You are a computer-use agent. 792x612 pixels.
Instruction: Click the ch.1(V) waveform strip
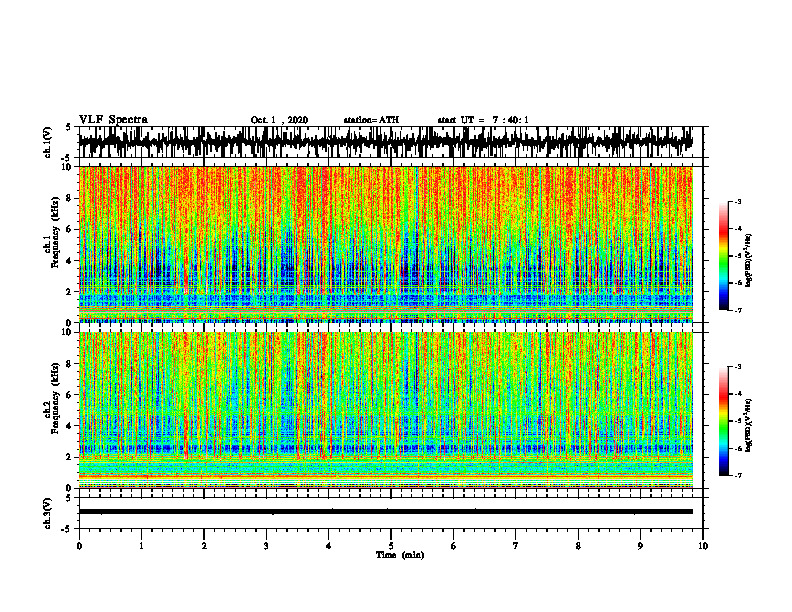(386, 142)
